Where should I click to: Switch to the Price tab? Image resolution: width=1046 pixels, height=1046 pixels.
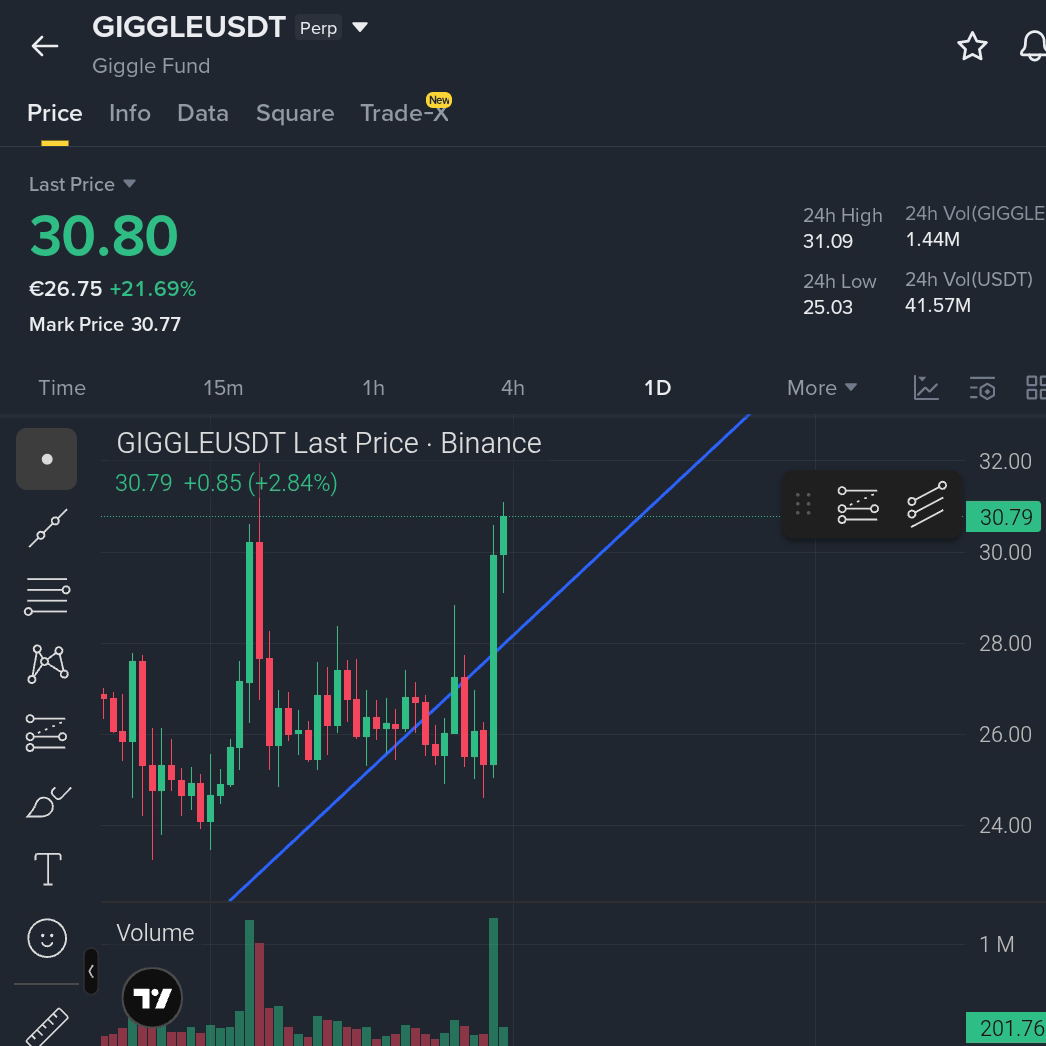pyautogui.click(x=55, y=113)
